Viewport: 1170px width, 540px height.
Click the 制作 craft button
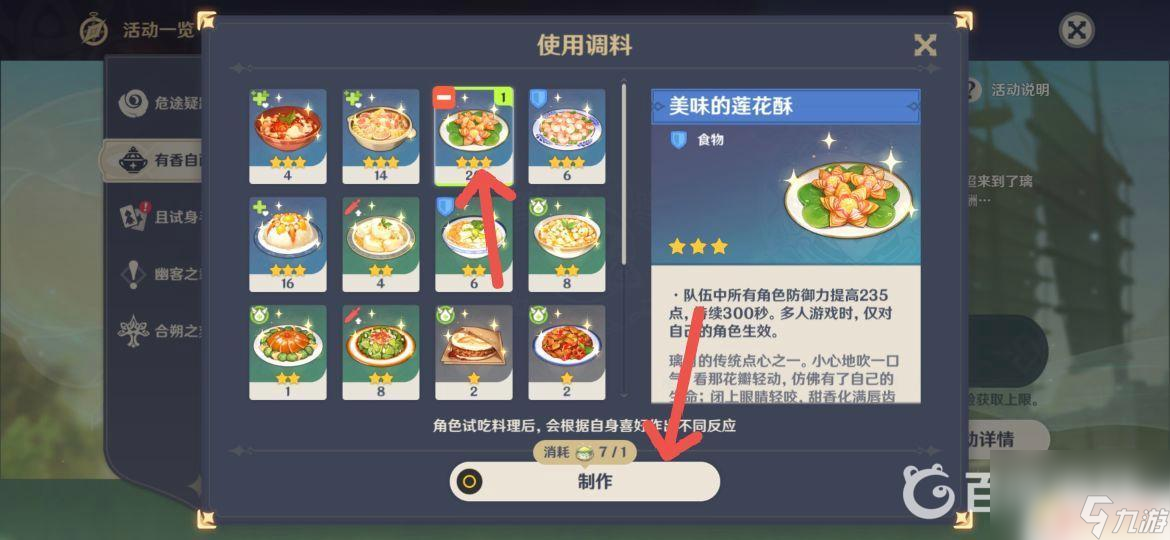pos(584,481)
